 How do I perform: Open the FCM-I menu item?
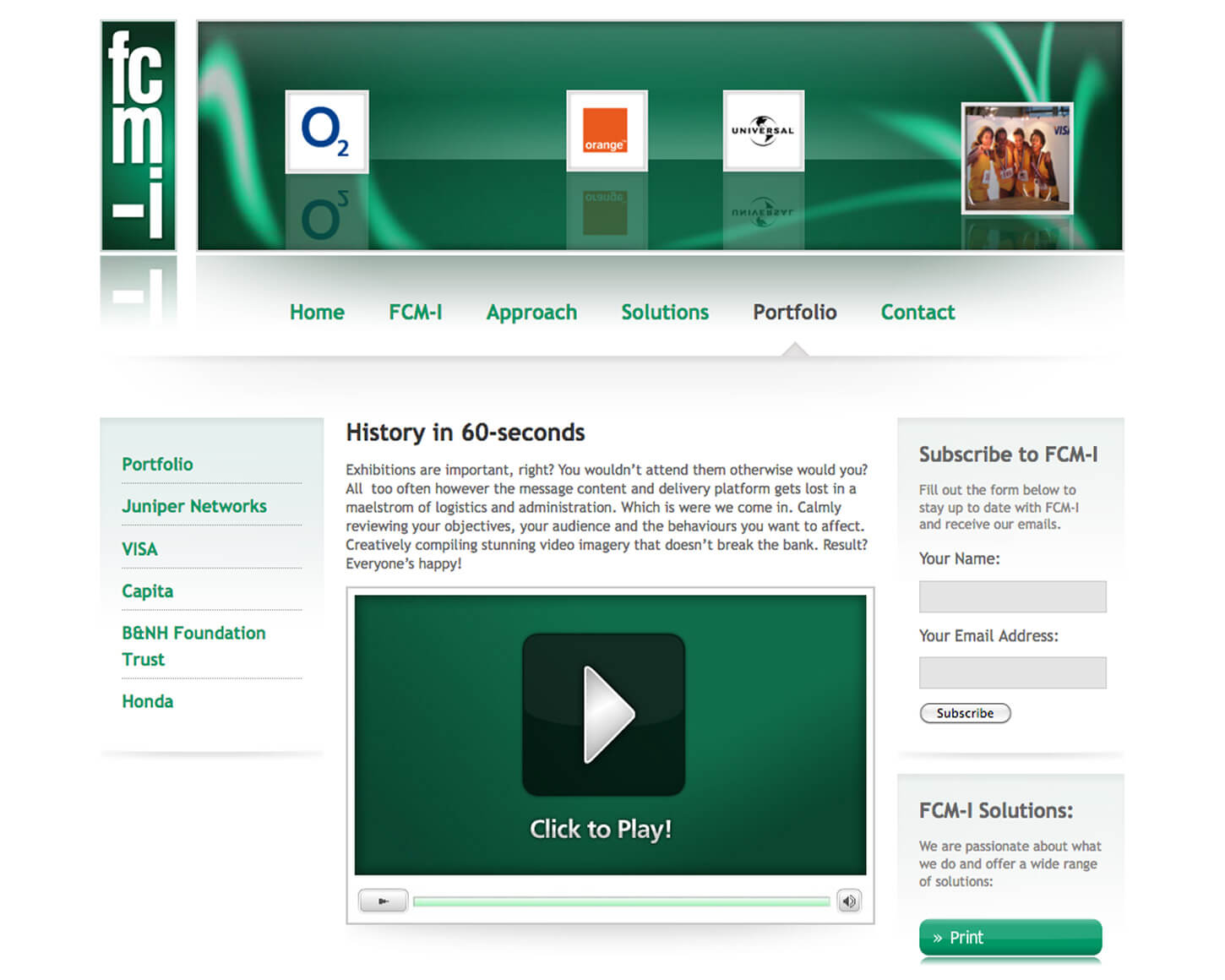(416, 313)
